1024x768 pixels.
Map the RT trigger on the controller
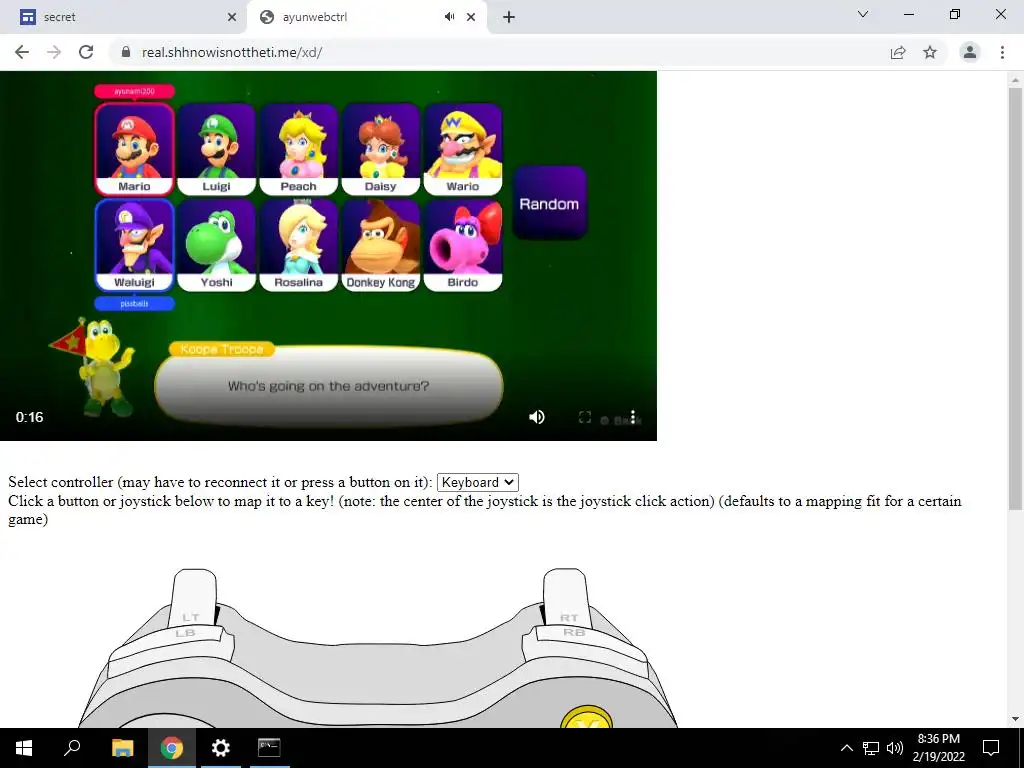click(x=568, y=598)
